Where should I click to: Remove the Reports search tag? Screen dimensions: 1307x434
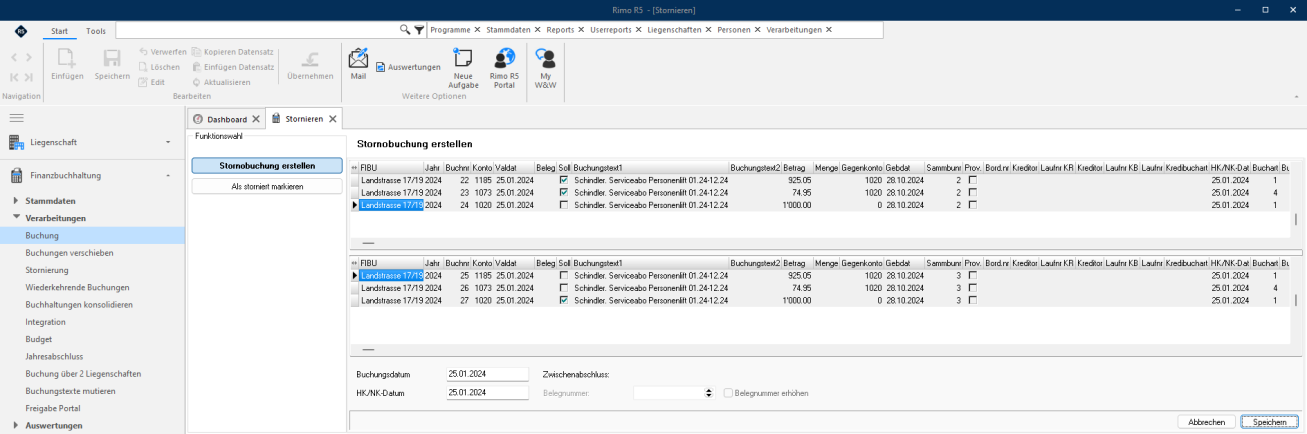point(580,30)
